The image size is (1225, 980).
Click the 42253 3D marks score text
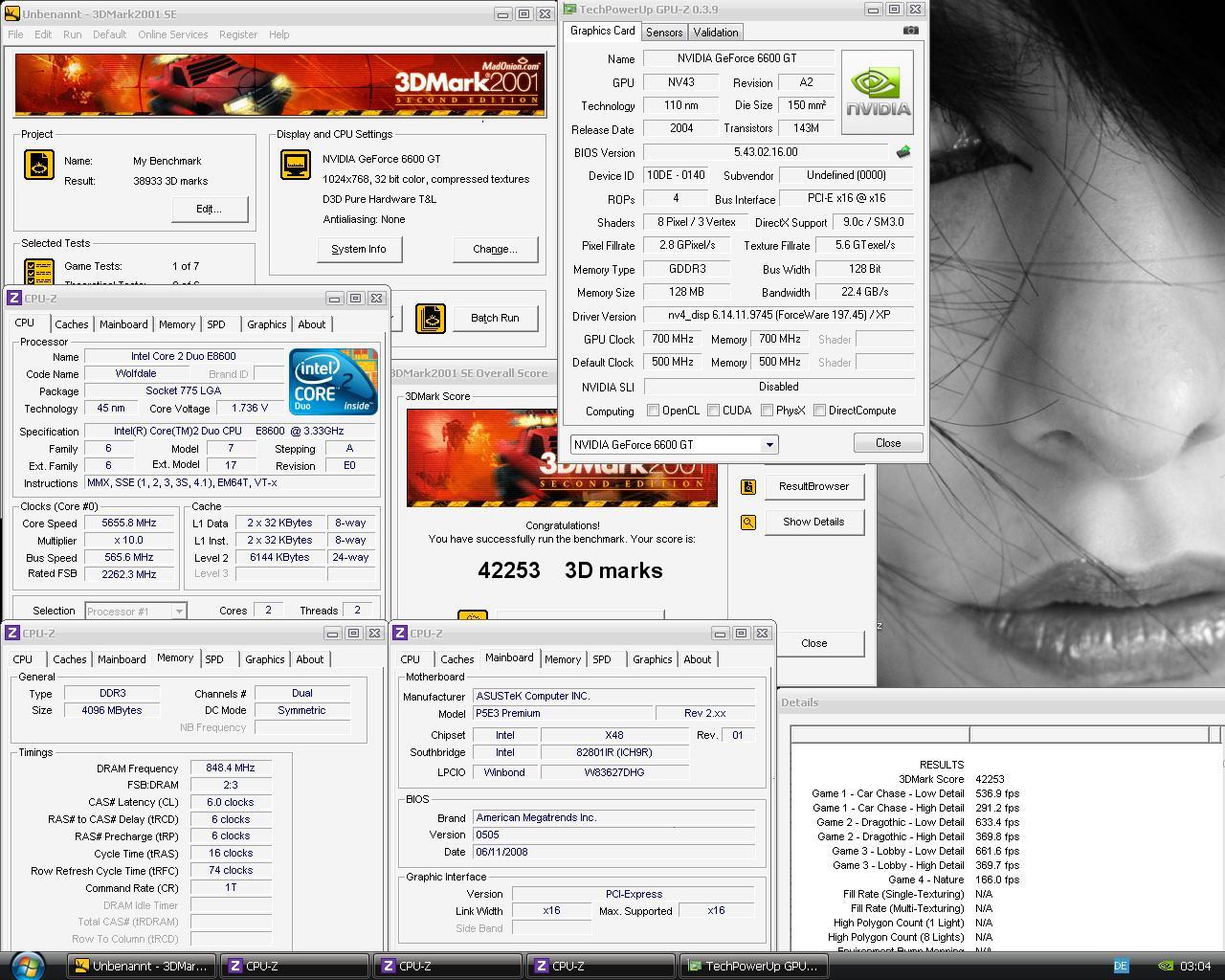tap(570, 570)
